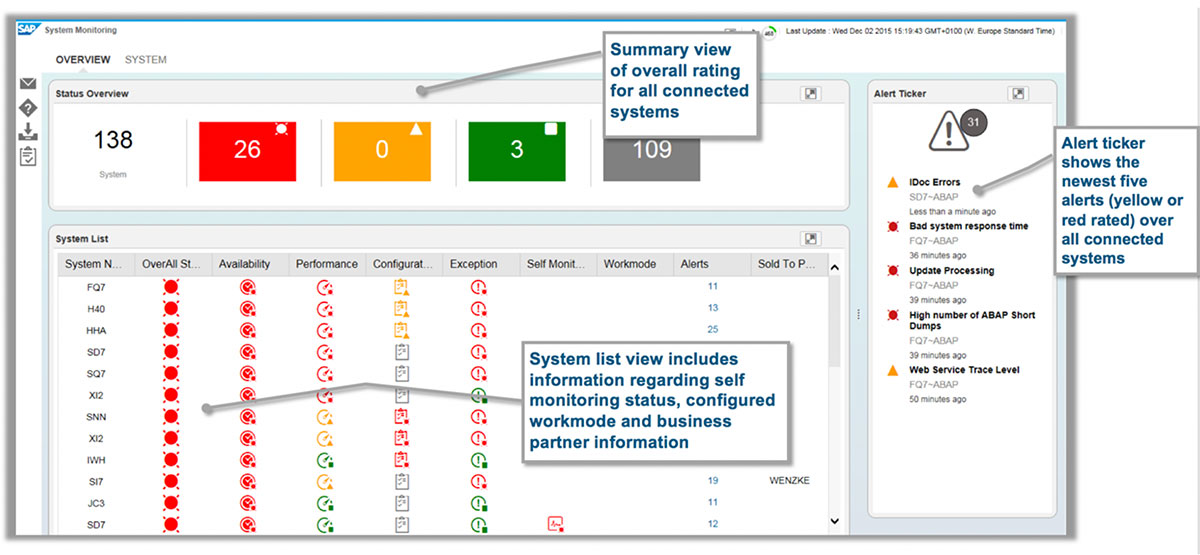The height and width of the screenshot is (555, 1200).
Task: Click SNN yellow performance icon
Action: coord(325,416)
